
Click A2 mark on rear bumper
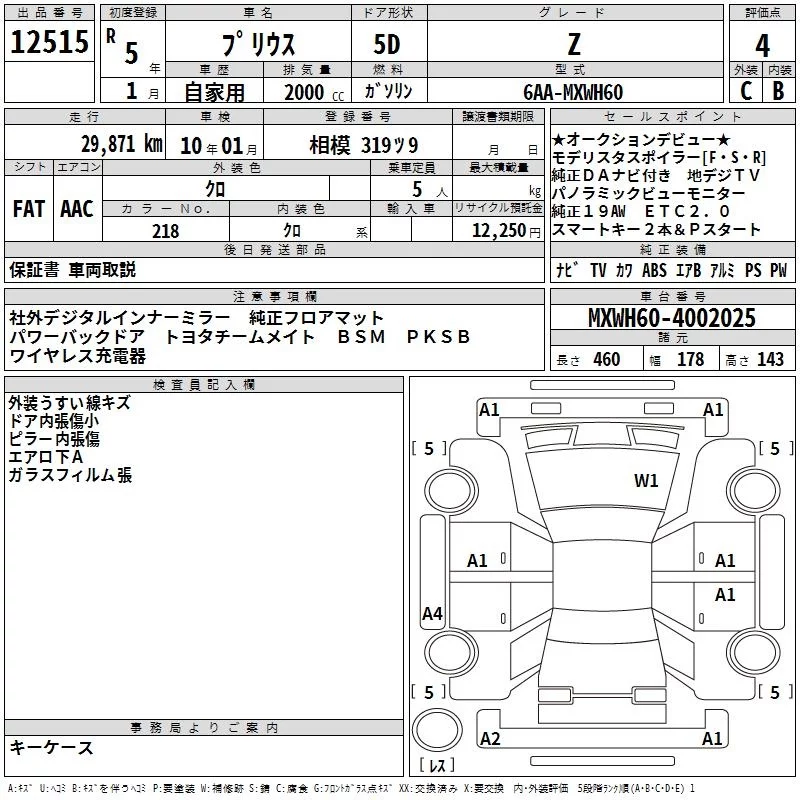490,738
